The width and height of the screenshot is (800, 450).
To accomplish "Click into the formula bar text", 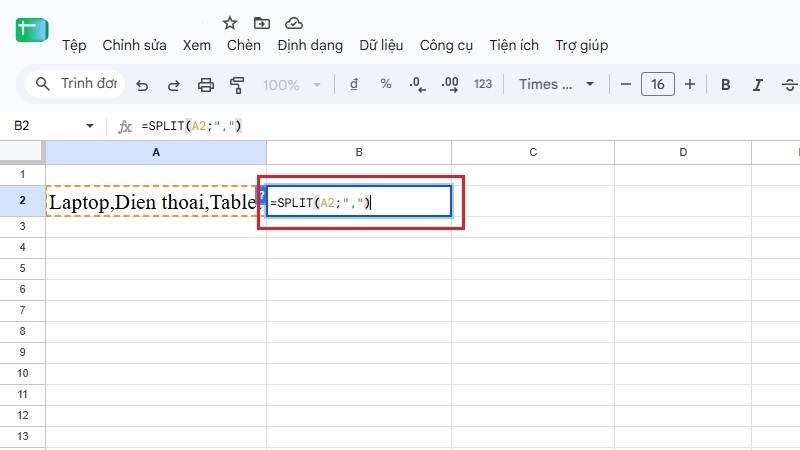I will tap(191, 126).
